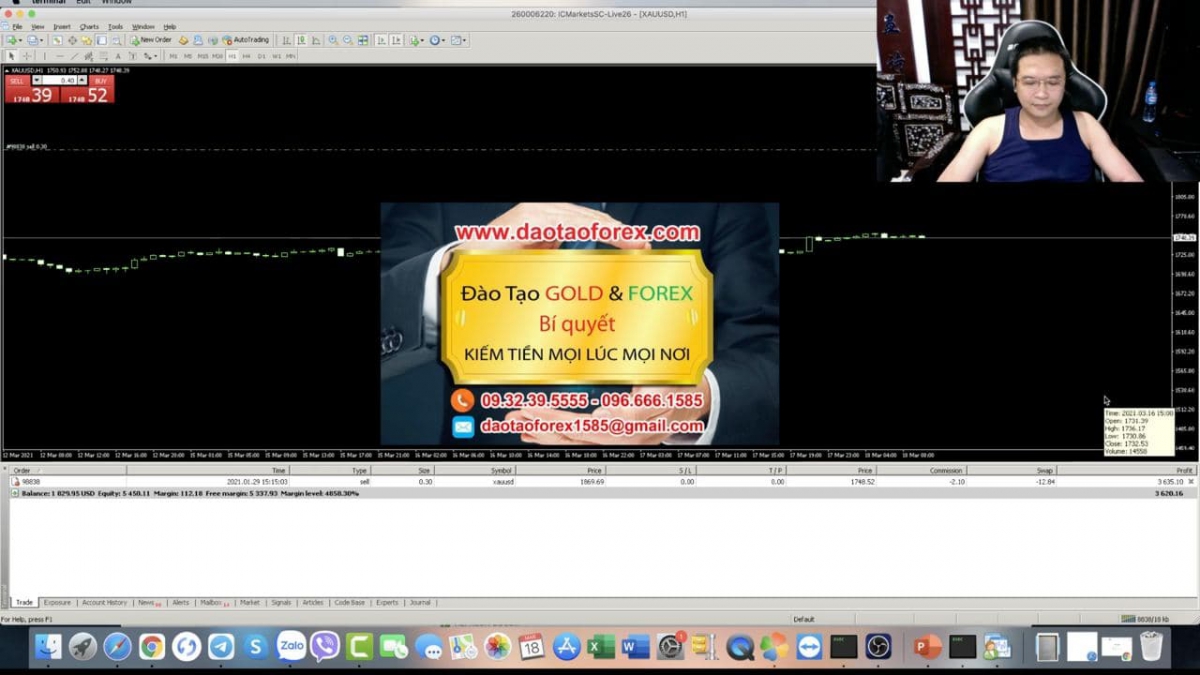Switch to the Trade tab
Screen dimensions: 1200x675
pyautogui.click(x=24, y=602)
